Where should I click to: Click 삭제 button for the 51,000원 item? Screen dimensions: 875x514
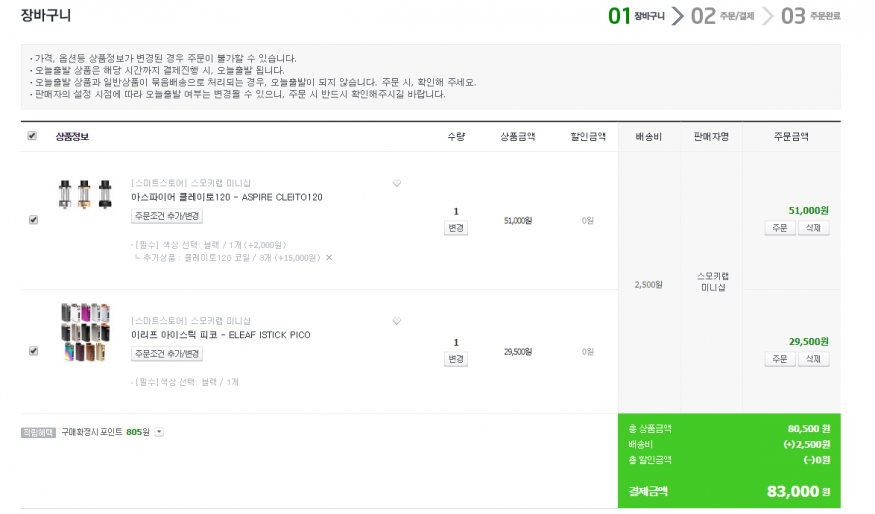coord(813,228)
